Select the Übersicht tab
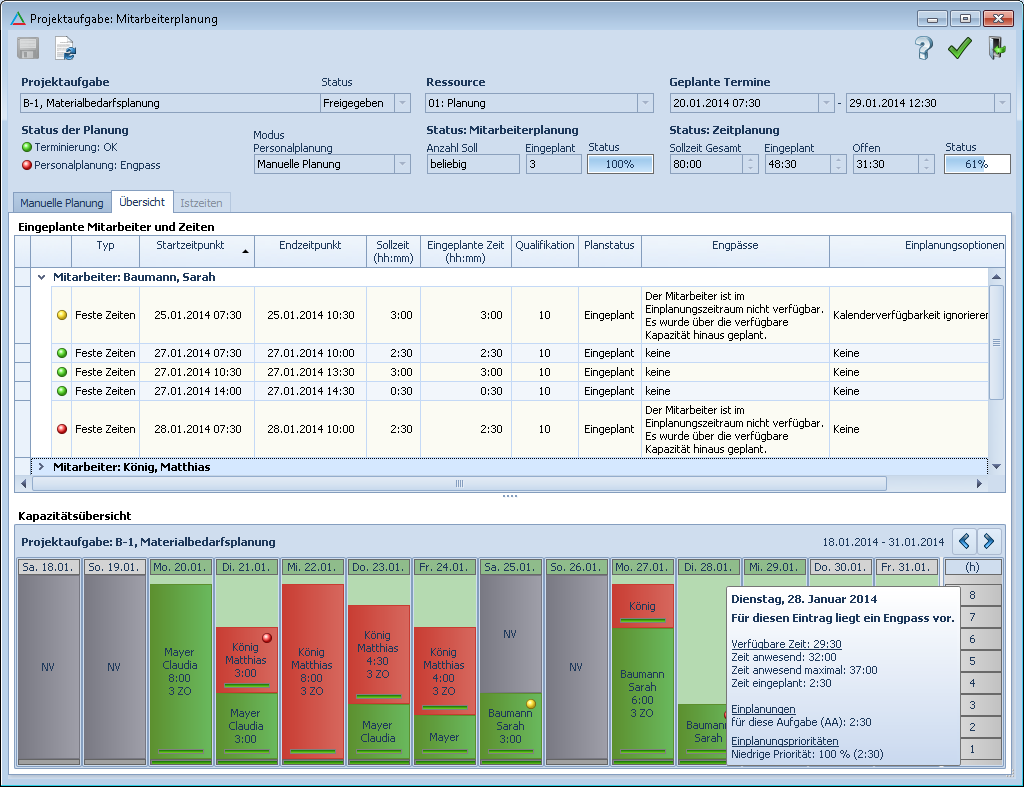This screenshot has width=1024, height=787. (x=142, y=202)
